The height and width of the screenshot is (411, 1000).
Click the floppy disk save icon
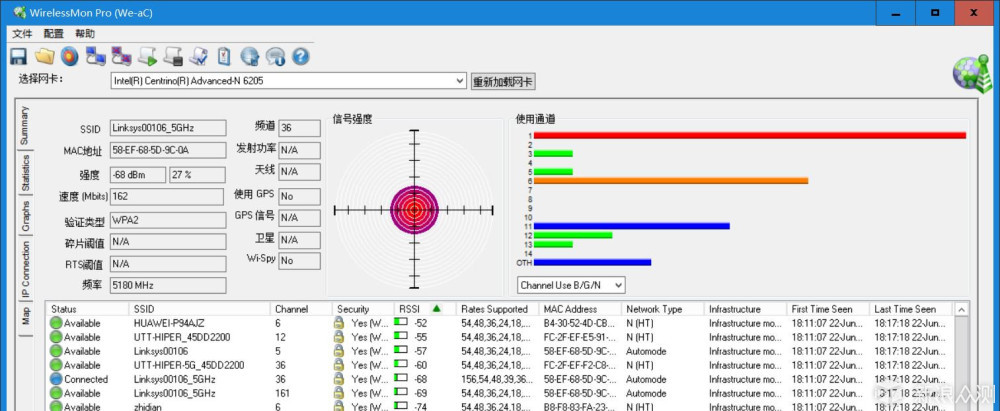coord(18,57)
